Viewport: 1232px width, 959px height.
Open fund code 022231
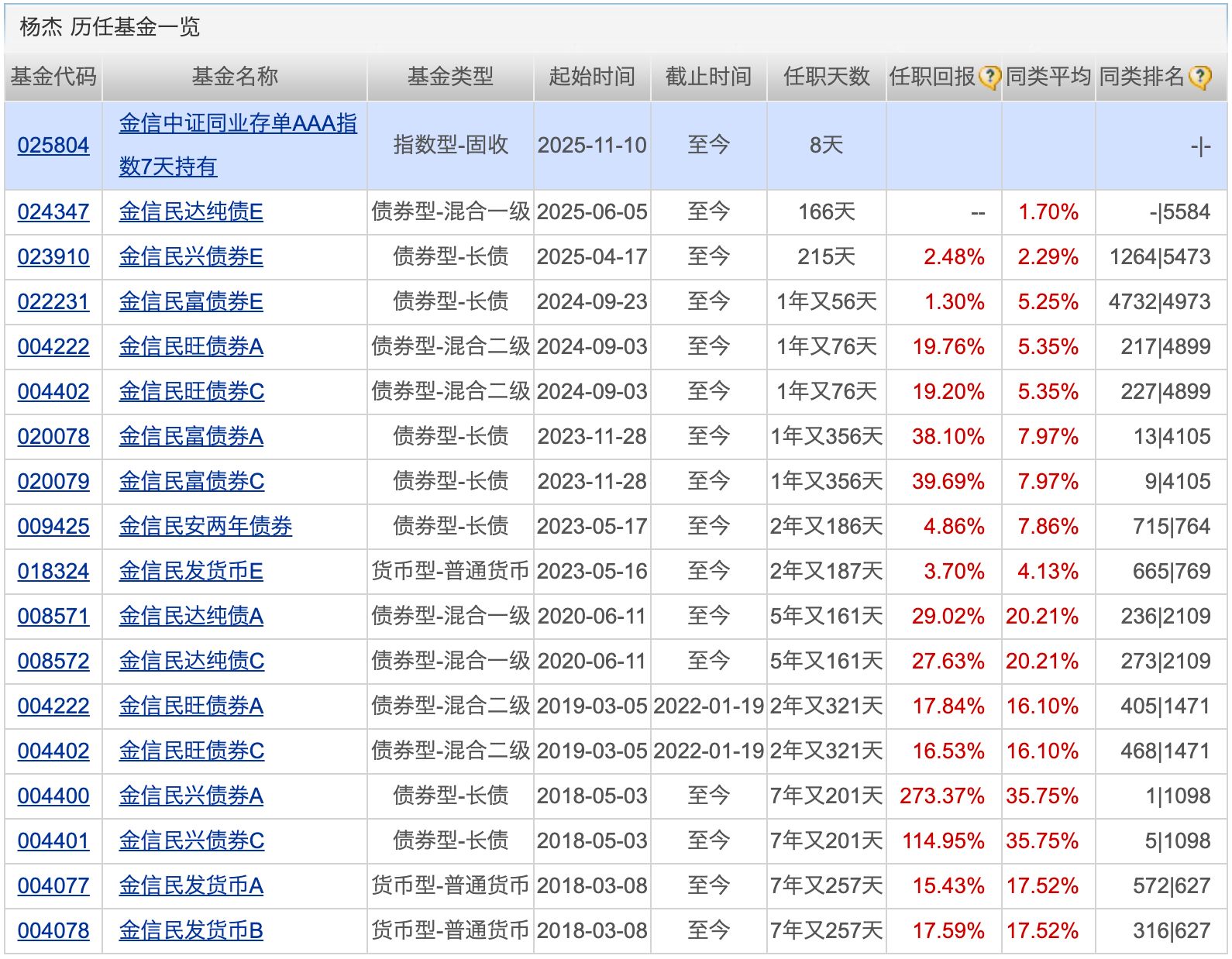[53, 302]
